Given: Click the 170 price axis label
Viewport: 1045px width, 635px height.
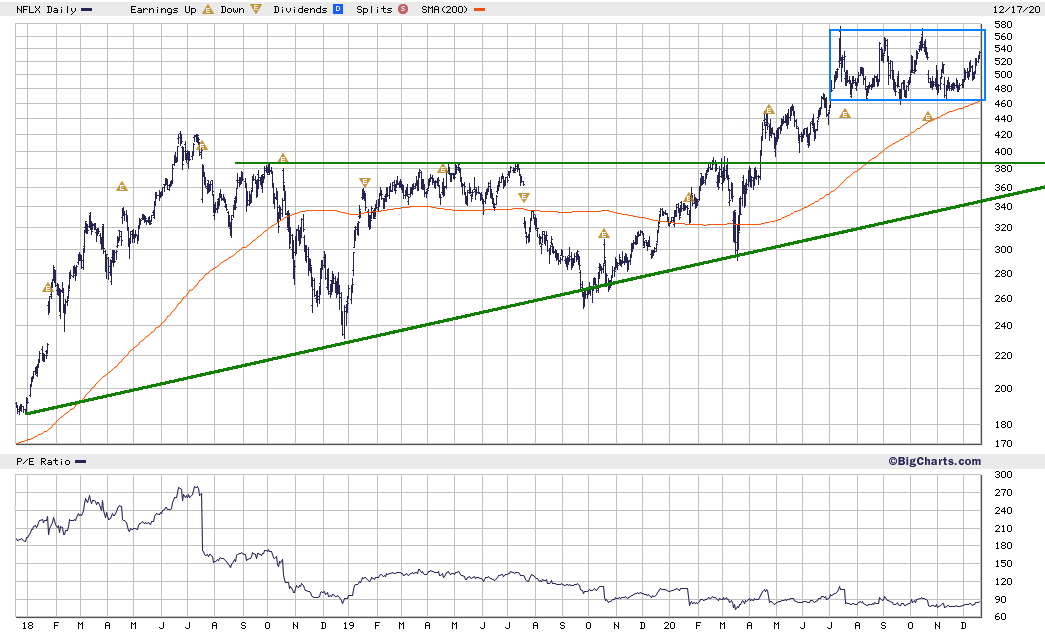Looking at the screenshot, I should 1003,444.
